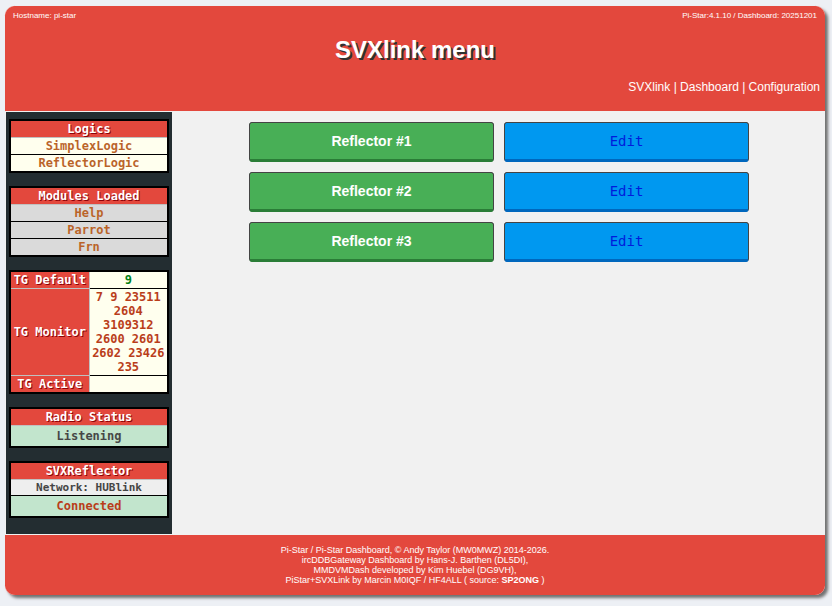This screenshot has height=606, width=832.
Task: Select the Parrot module
Action: click(x=89, y=230)
